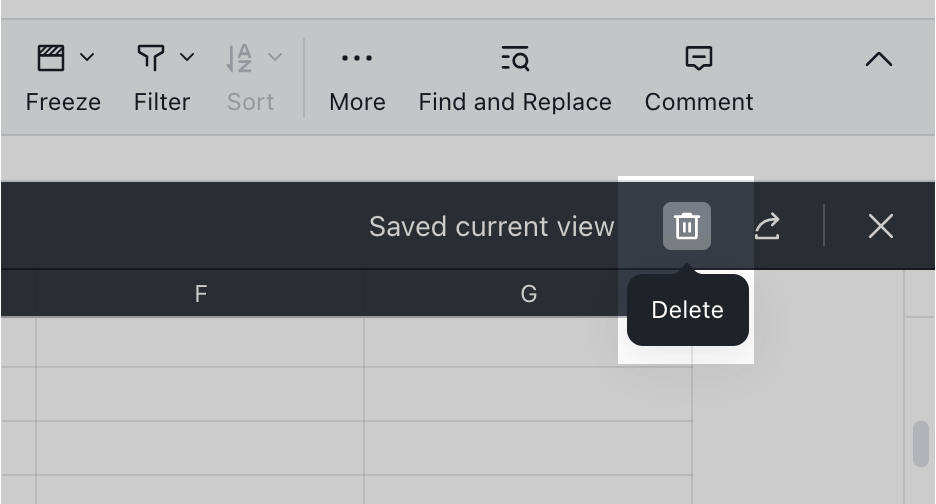This screenshot has height=504, width=936.
Task: Select column G header
Action: pos(528,294)
